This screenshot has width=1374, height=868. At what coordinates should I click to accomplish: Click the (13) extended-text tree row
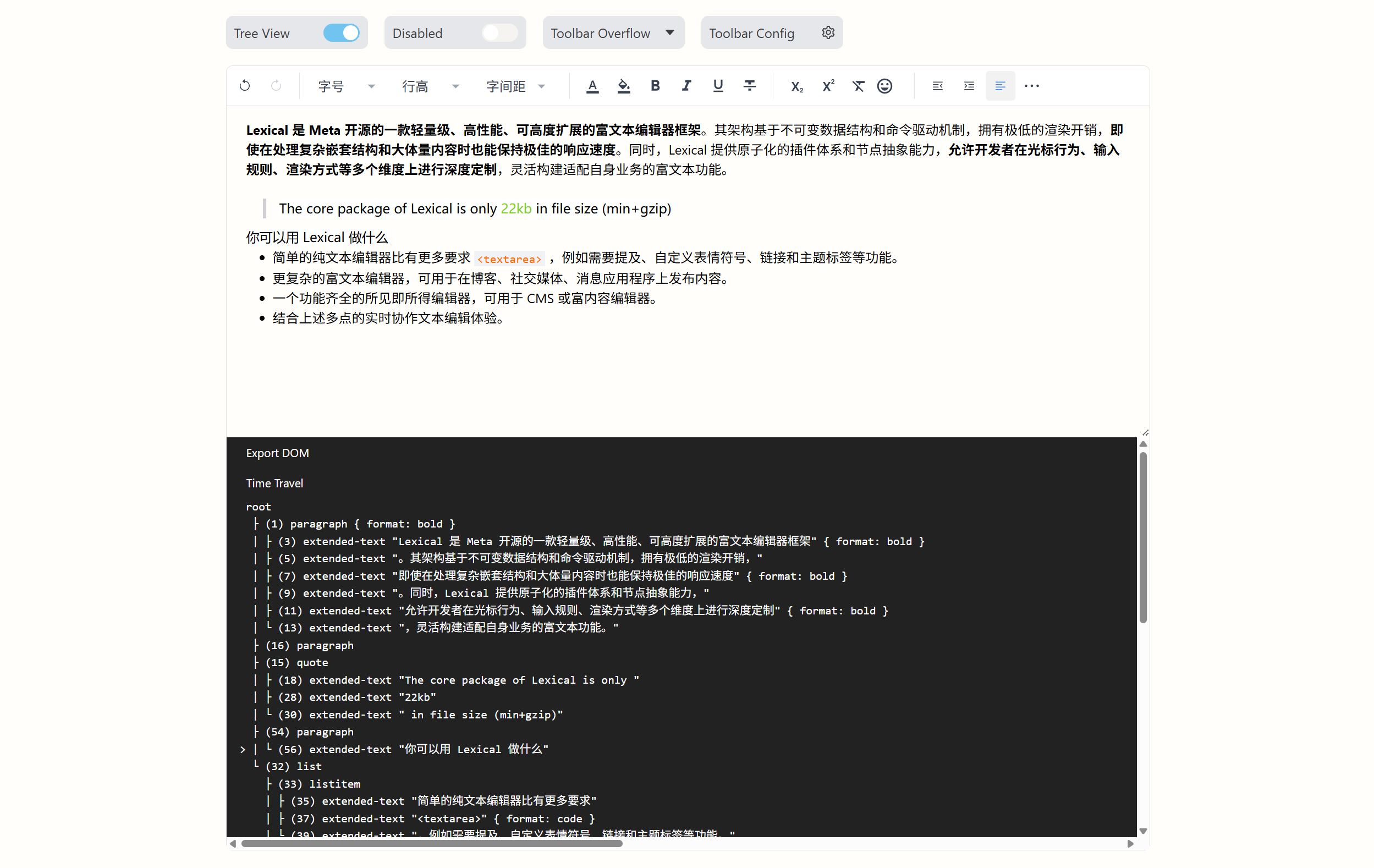tap(448, 627)
